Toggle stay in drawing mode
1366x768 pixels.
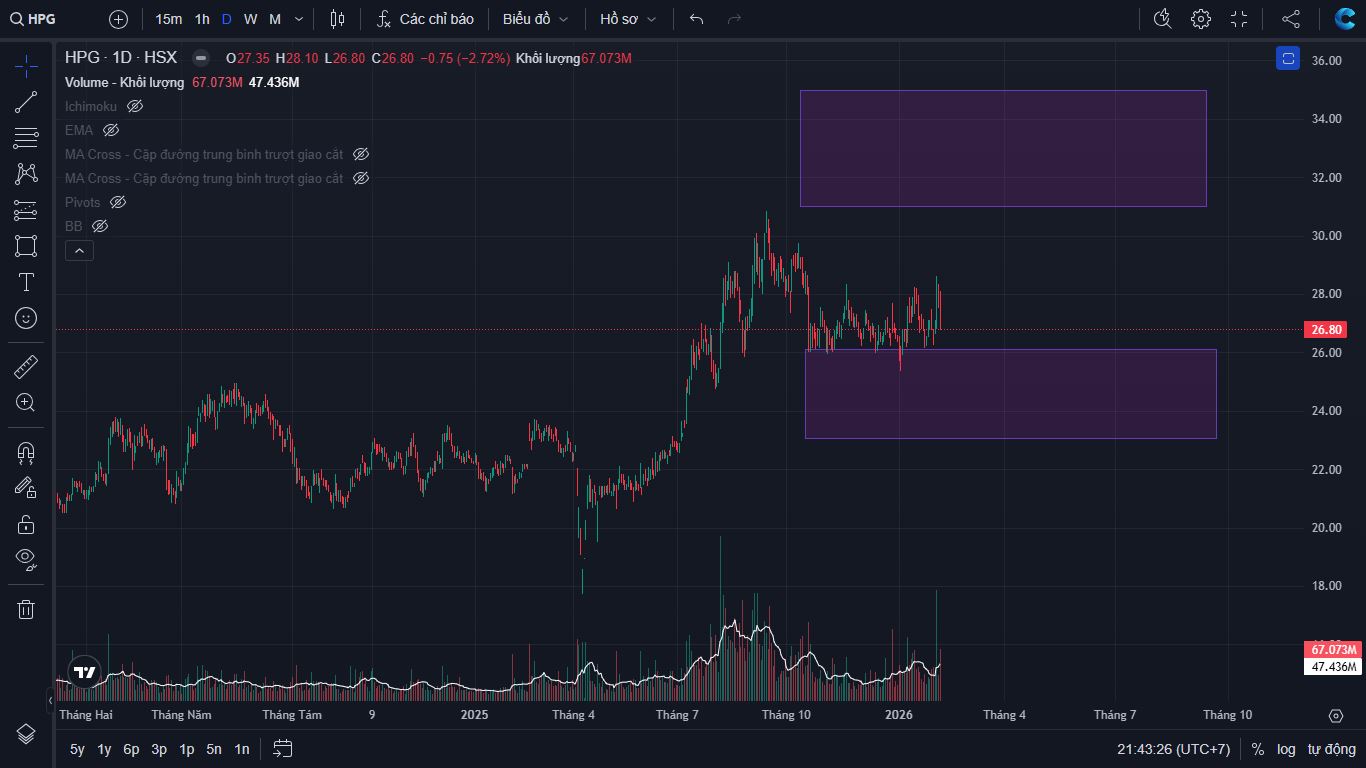pyautogui.click(x=26, y=488)
